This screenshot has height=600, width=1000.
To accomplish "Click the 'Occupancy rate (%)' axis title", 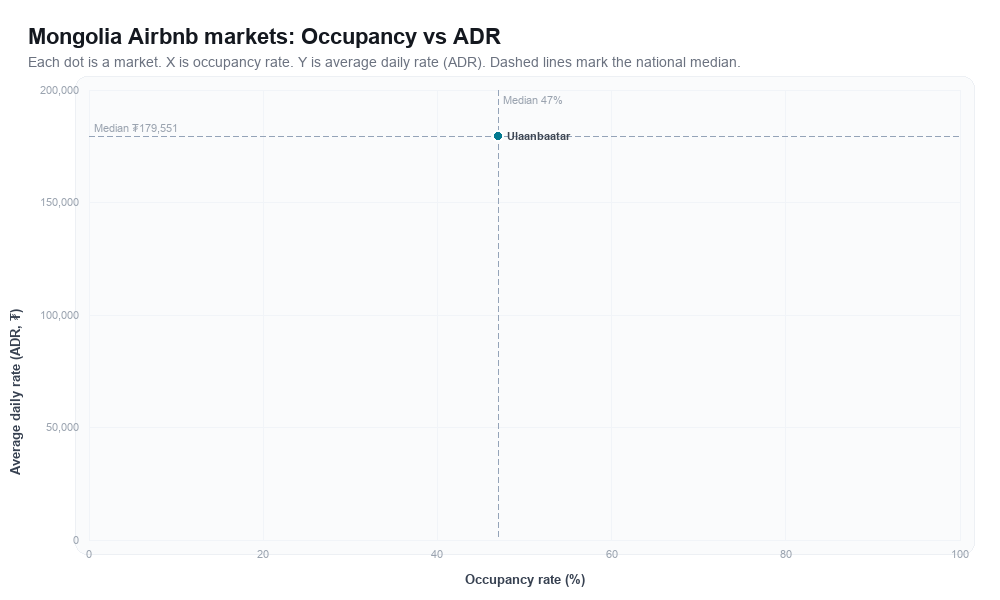I will click(525, 580).
